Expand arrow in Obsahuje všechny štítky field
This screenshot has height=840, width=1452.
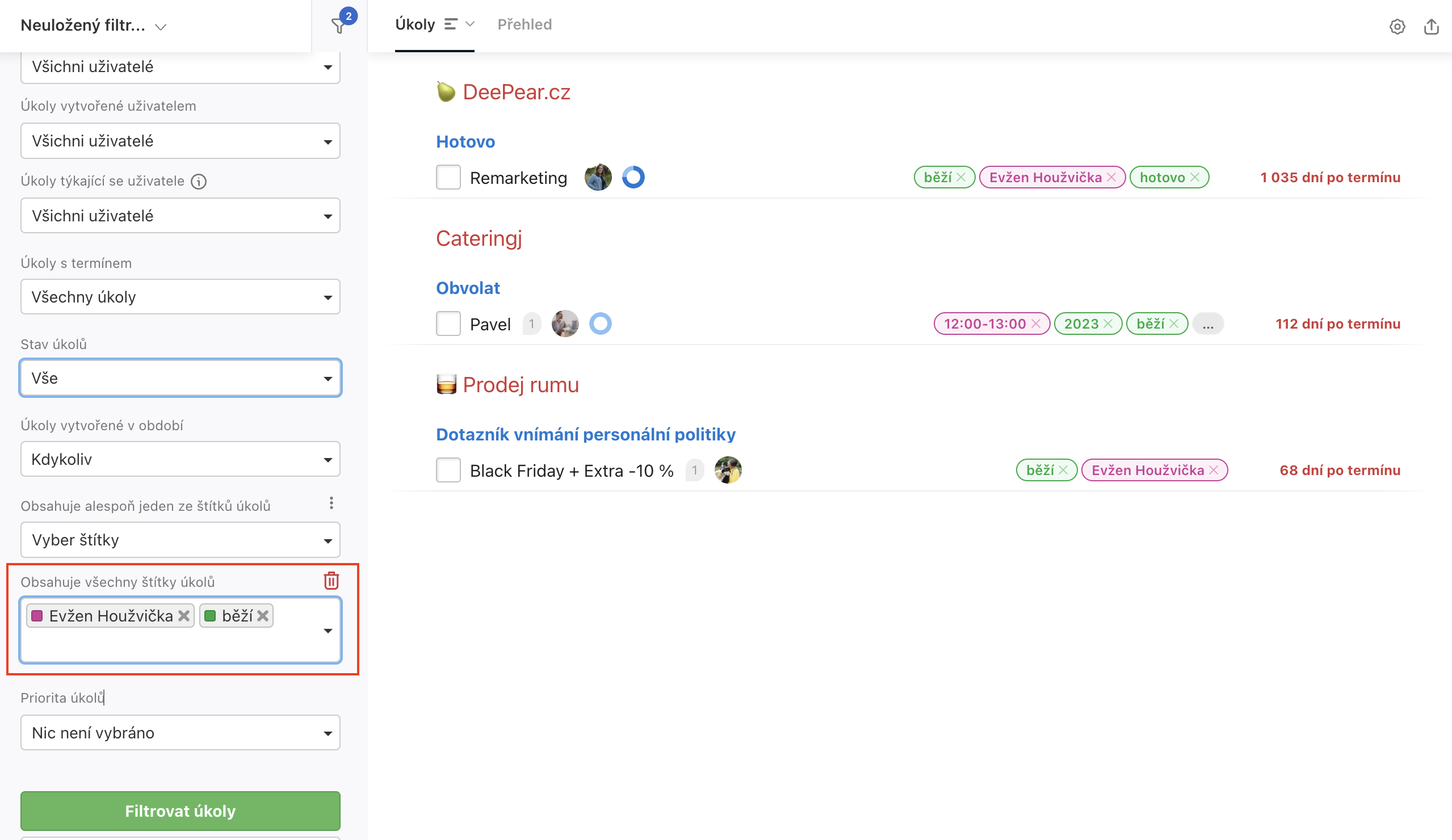[x=328, y=631]
